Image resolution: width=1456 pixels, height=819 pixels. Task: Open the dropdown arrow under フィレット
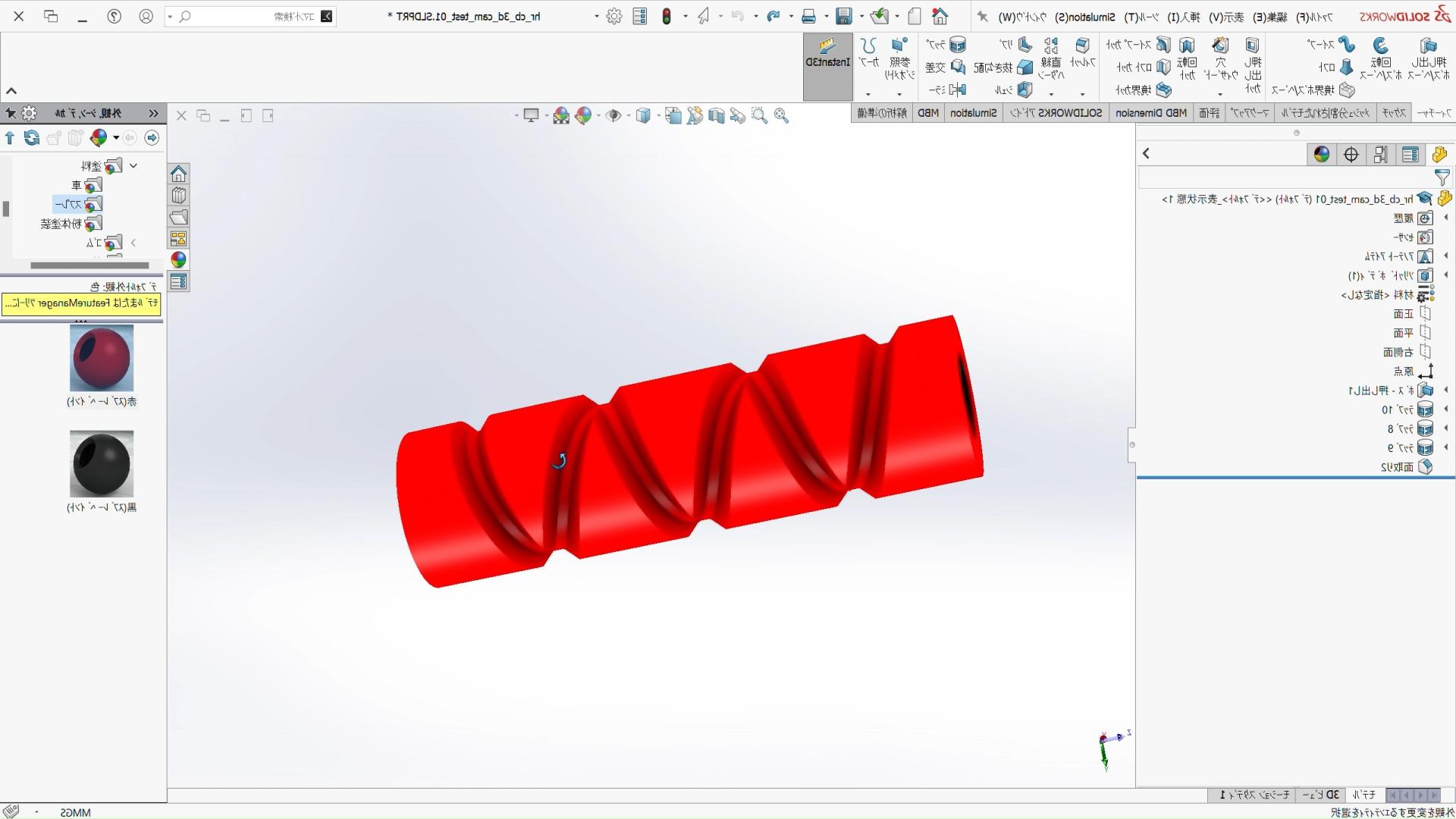tap(1083, 94)
